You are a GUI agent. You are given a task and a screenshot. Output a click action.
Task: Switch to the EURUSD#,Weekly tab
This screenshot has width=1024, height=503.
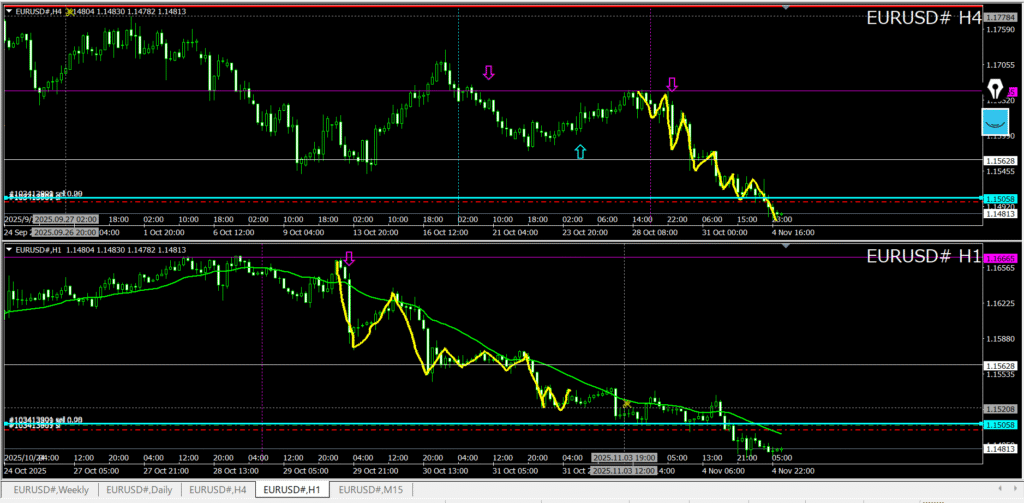point(49,489)
